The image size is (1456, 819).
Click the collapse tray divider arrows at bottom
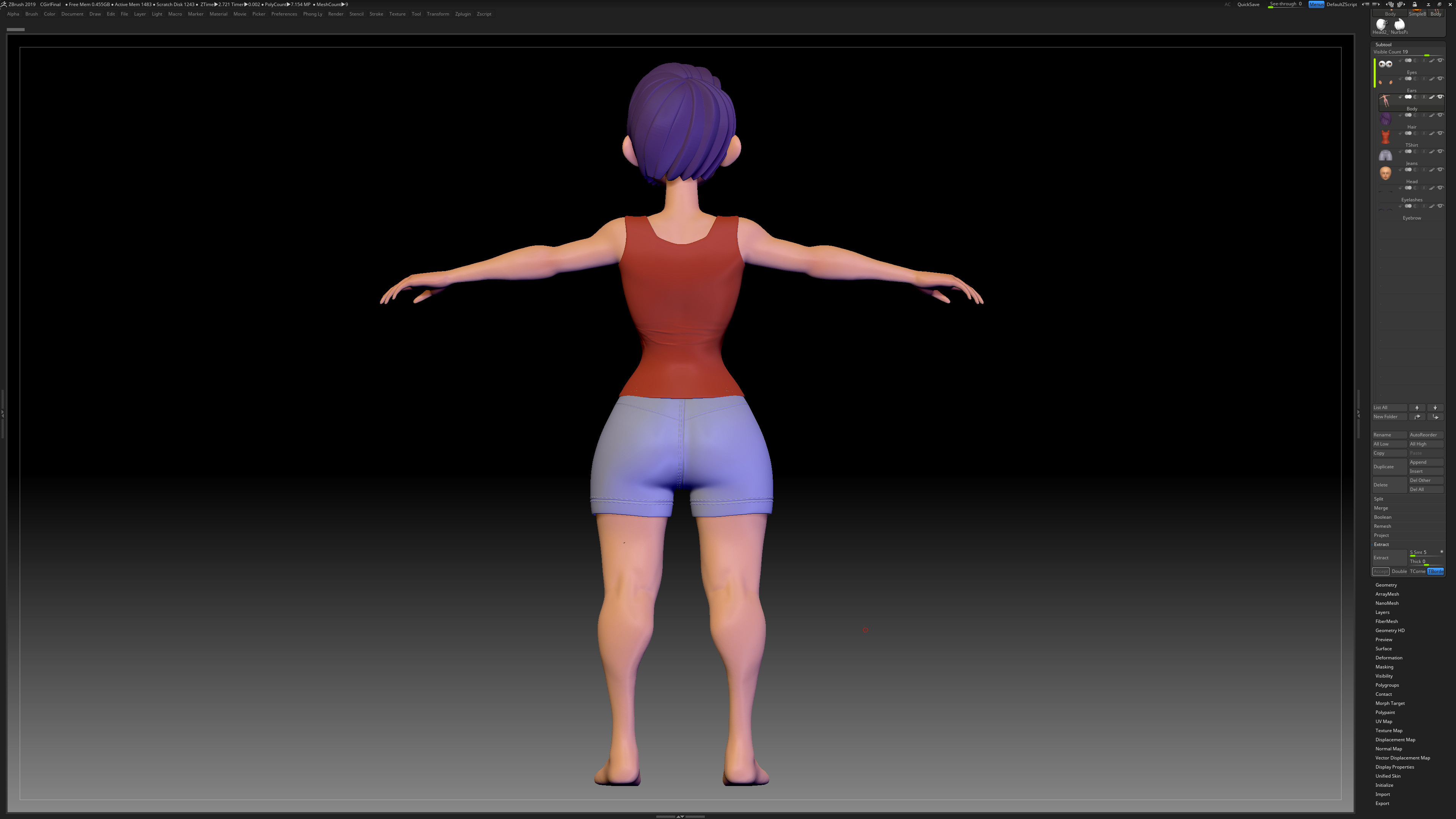point(681,816)
